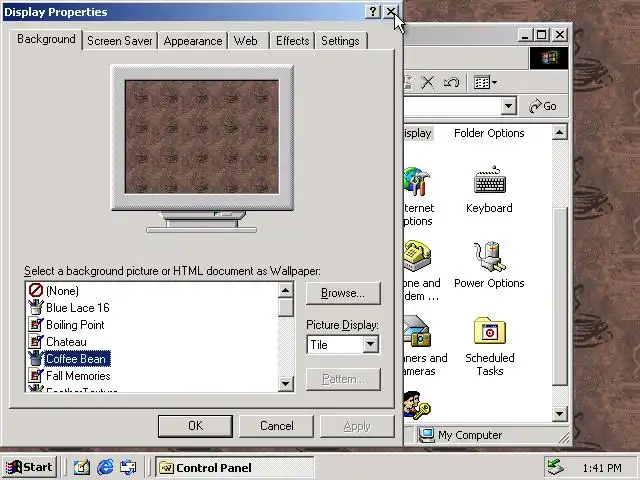The height and width of the screenshot is (480, 640).
Task: Click the Users and Passwords icon
Action: (416, 405)
